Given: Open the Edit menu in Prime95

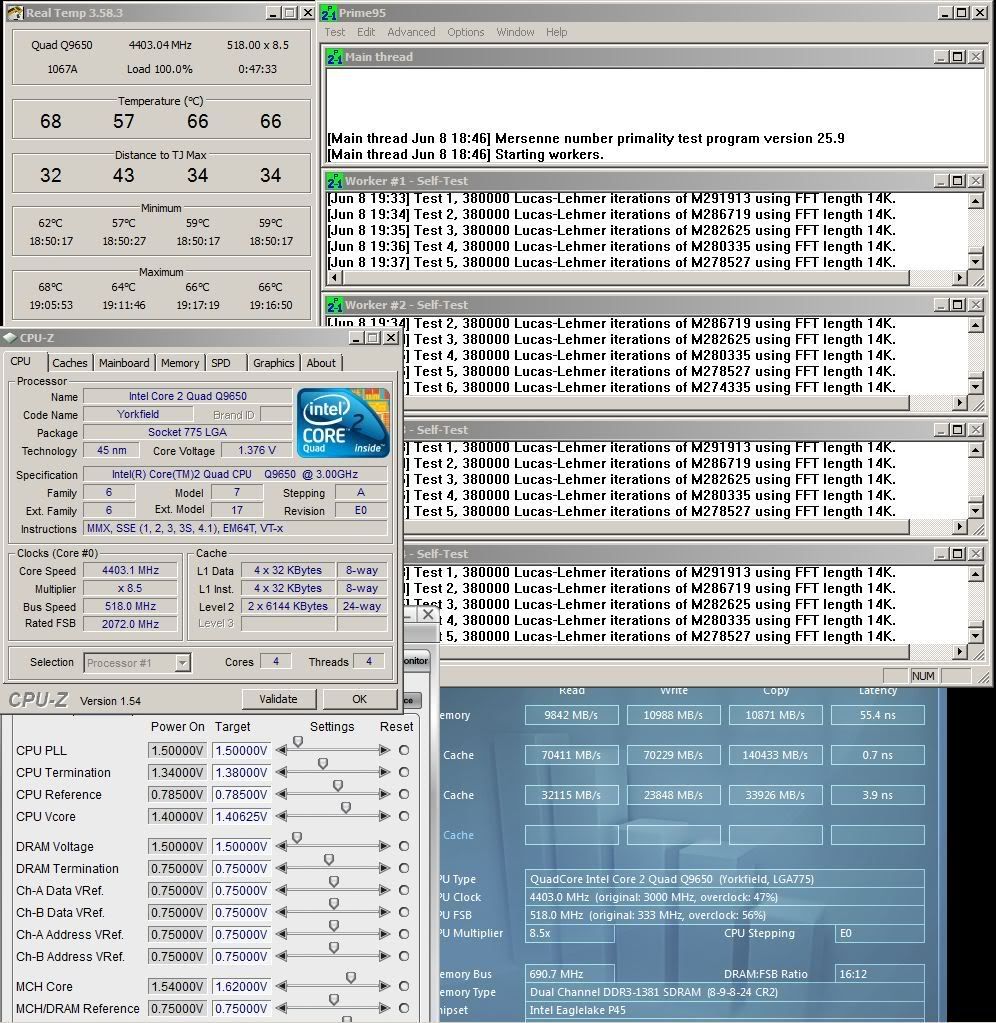Looking at the screenshot, I should point(366,32).
